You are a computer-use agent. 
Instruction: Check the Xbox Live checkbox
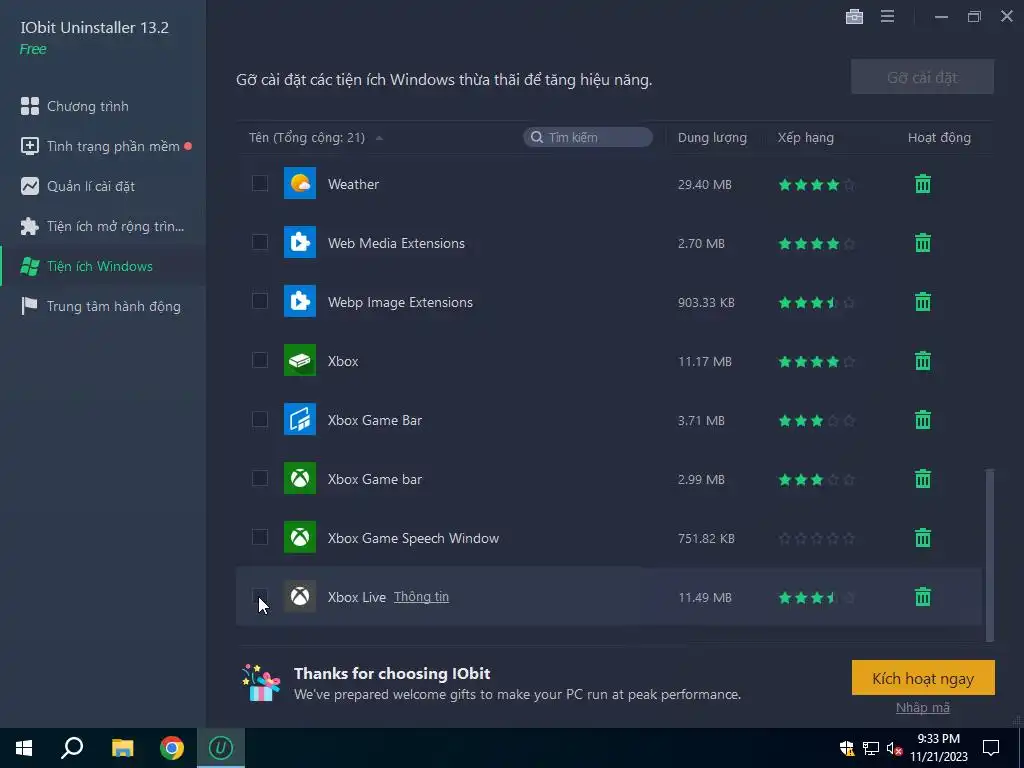point(260,596)
